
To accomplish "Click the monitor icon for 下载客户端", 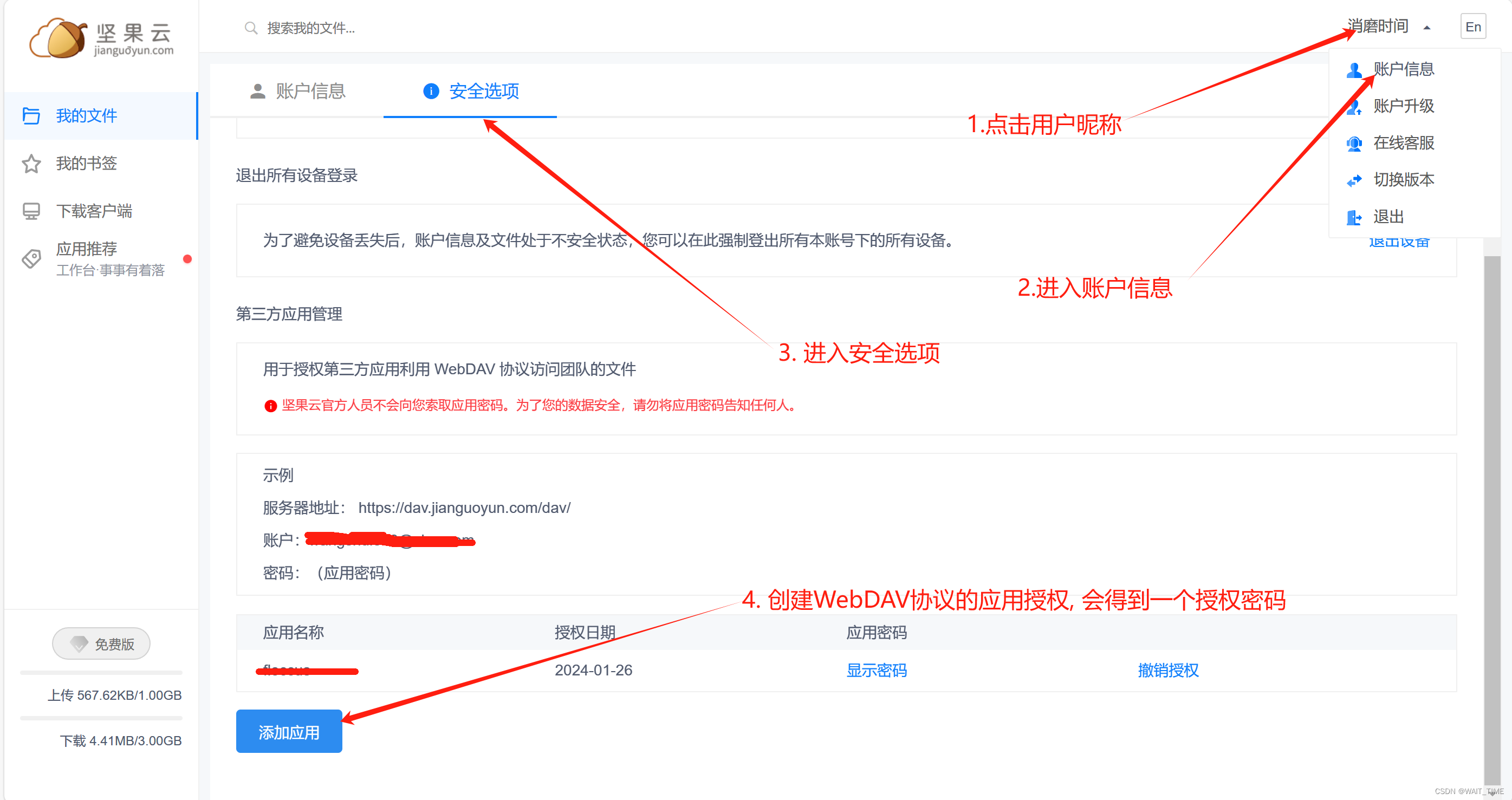I will (x=31, y=211).
